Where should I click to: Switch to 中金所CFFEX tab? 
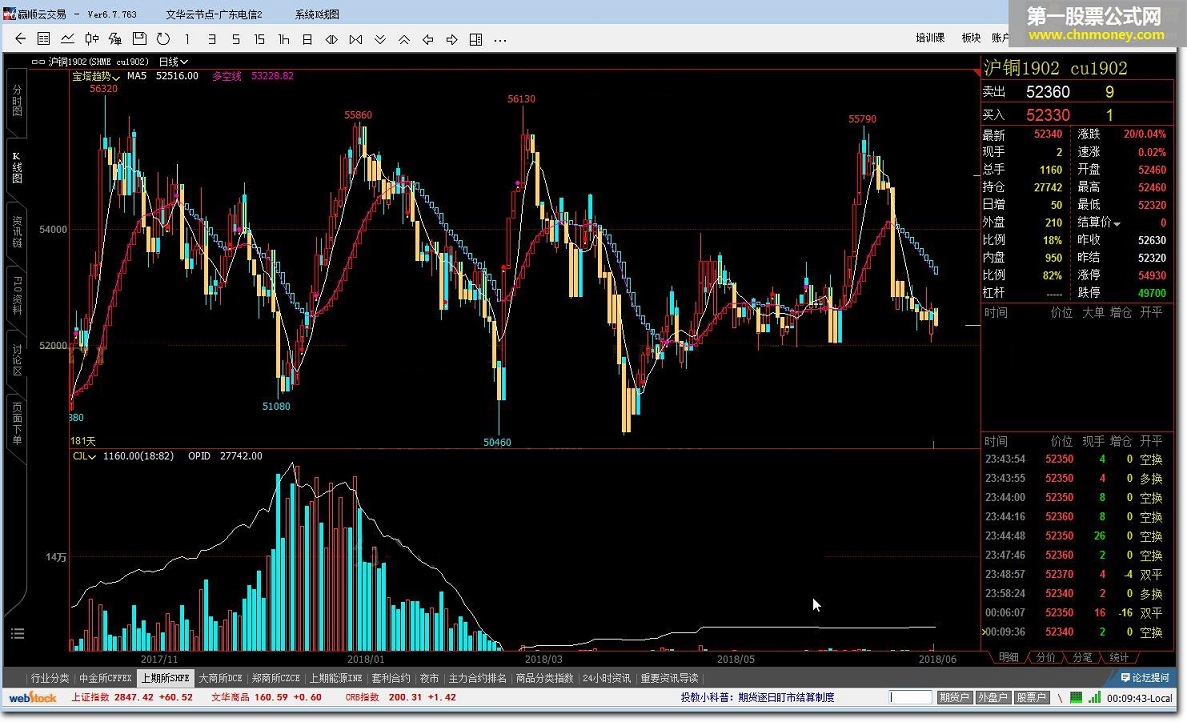pyautogui.click(x=106, y=678)
